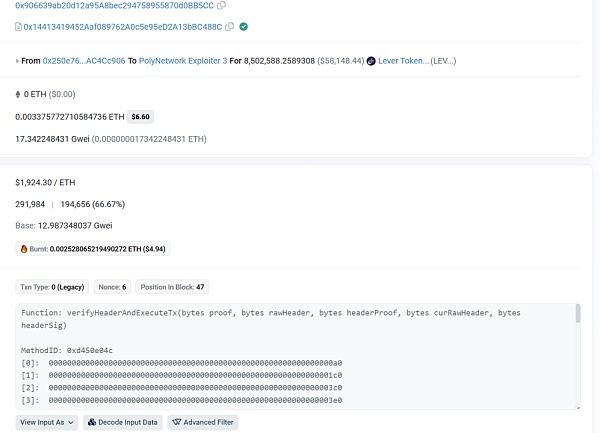Click the Base 12.987348037 Gwei value
The width and height of the screenshot is (600, 433).
(x=64, y=226)
